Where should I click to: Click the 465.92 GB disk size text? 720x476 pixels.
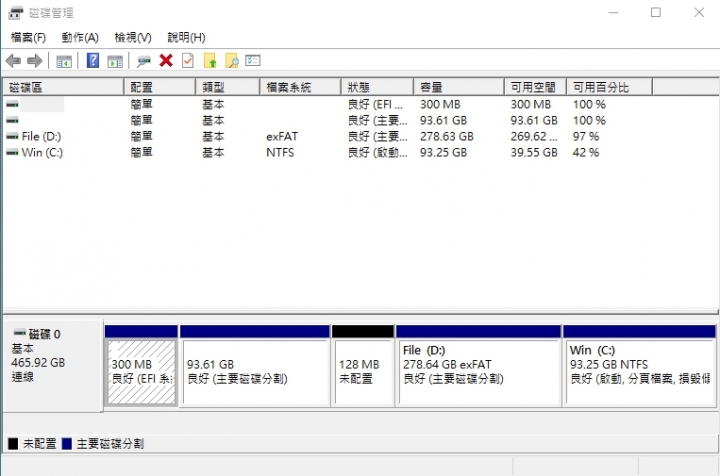38,363
